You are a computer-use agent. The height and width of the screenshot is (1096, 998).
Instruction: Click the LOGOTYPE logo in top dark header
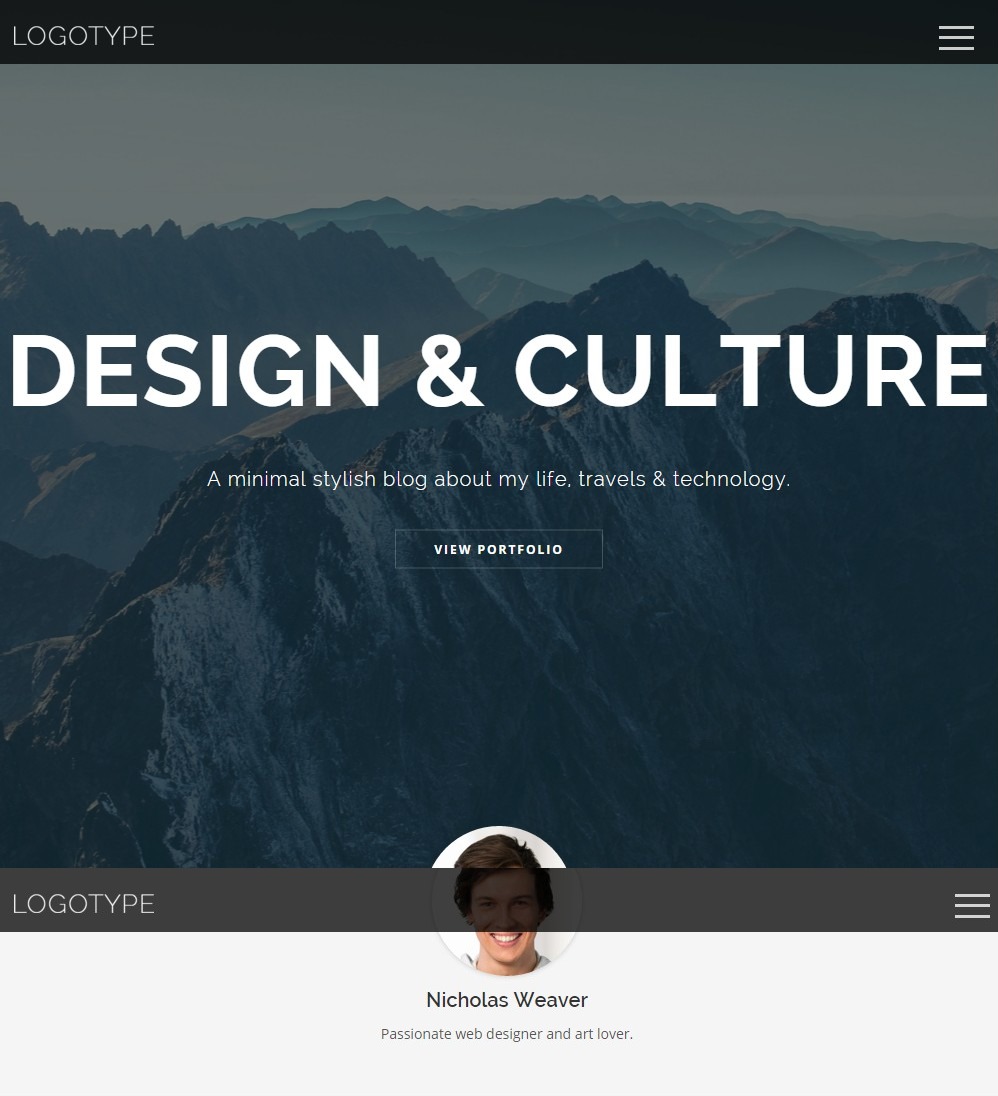coord(83,36)
